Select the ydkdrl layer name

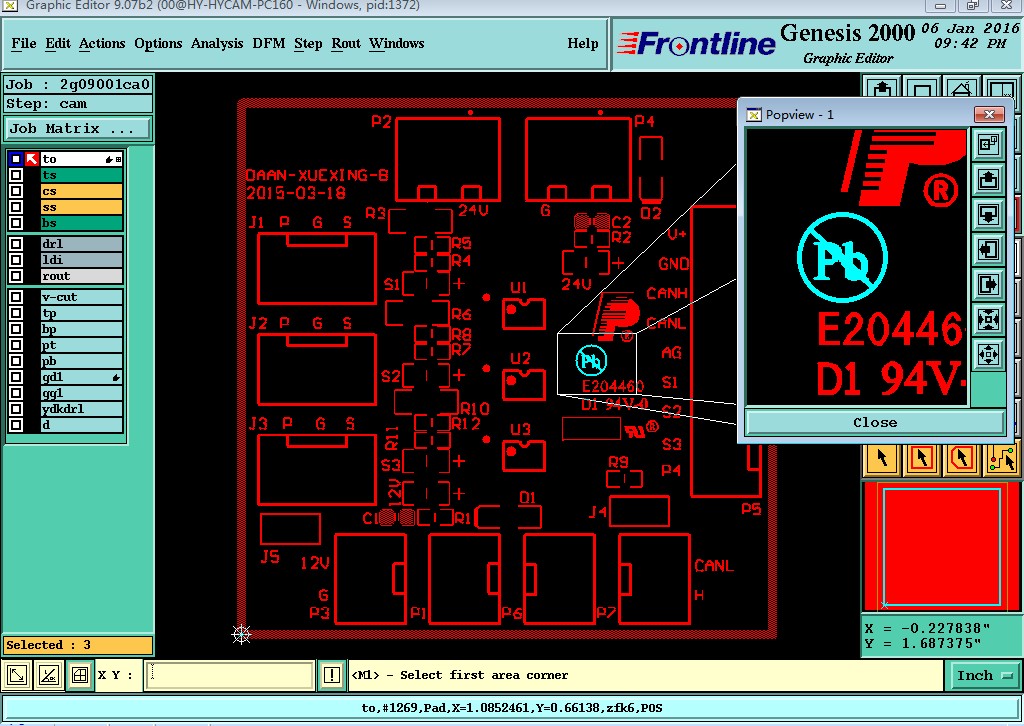tap(82, 409)
